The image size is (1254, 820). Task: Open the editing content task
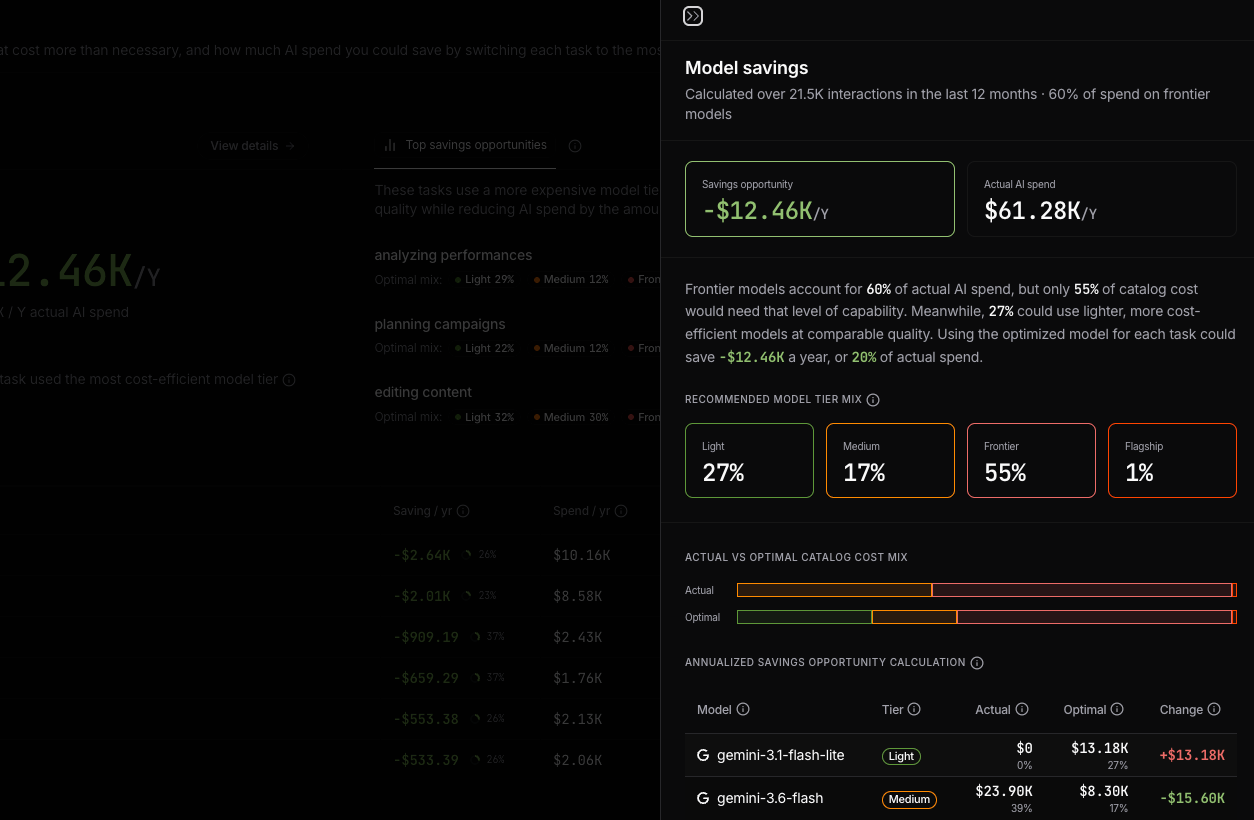click(423, 392)
